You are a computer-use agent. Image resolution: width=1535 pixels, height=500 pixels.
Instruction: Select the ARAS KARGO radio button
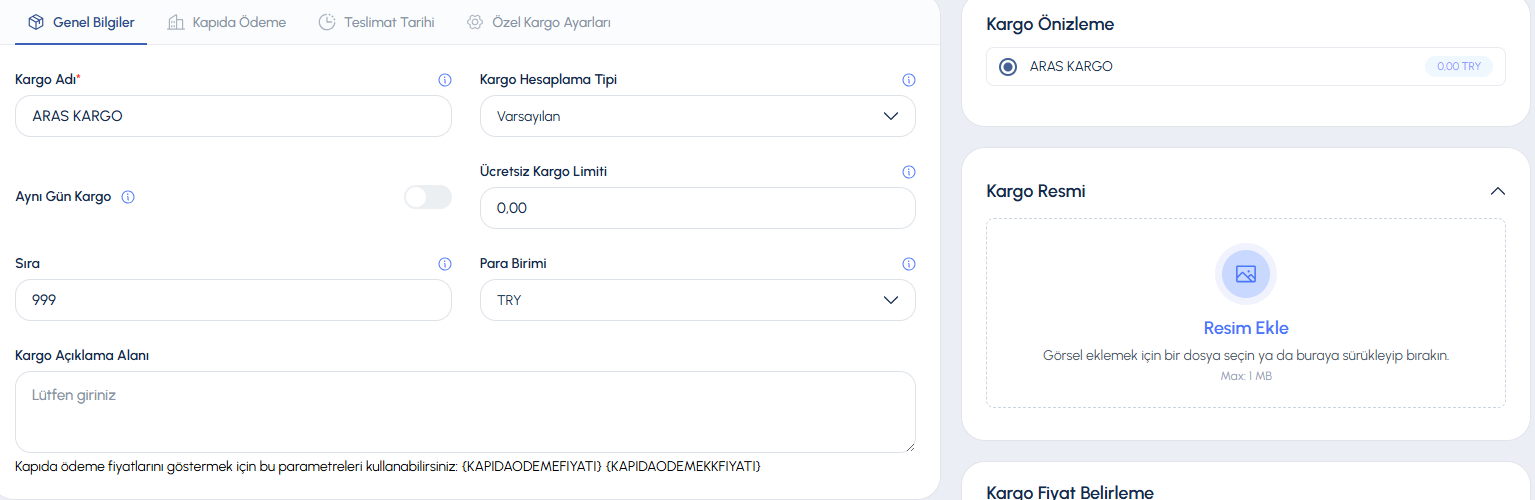click(1008, 67)
